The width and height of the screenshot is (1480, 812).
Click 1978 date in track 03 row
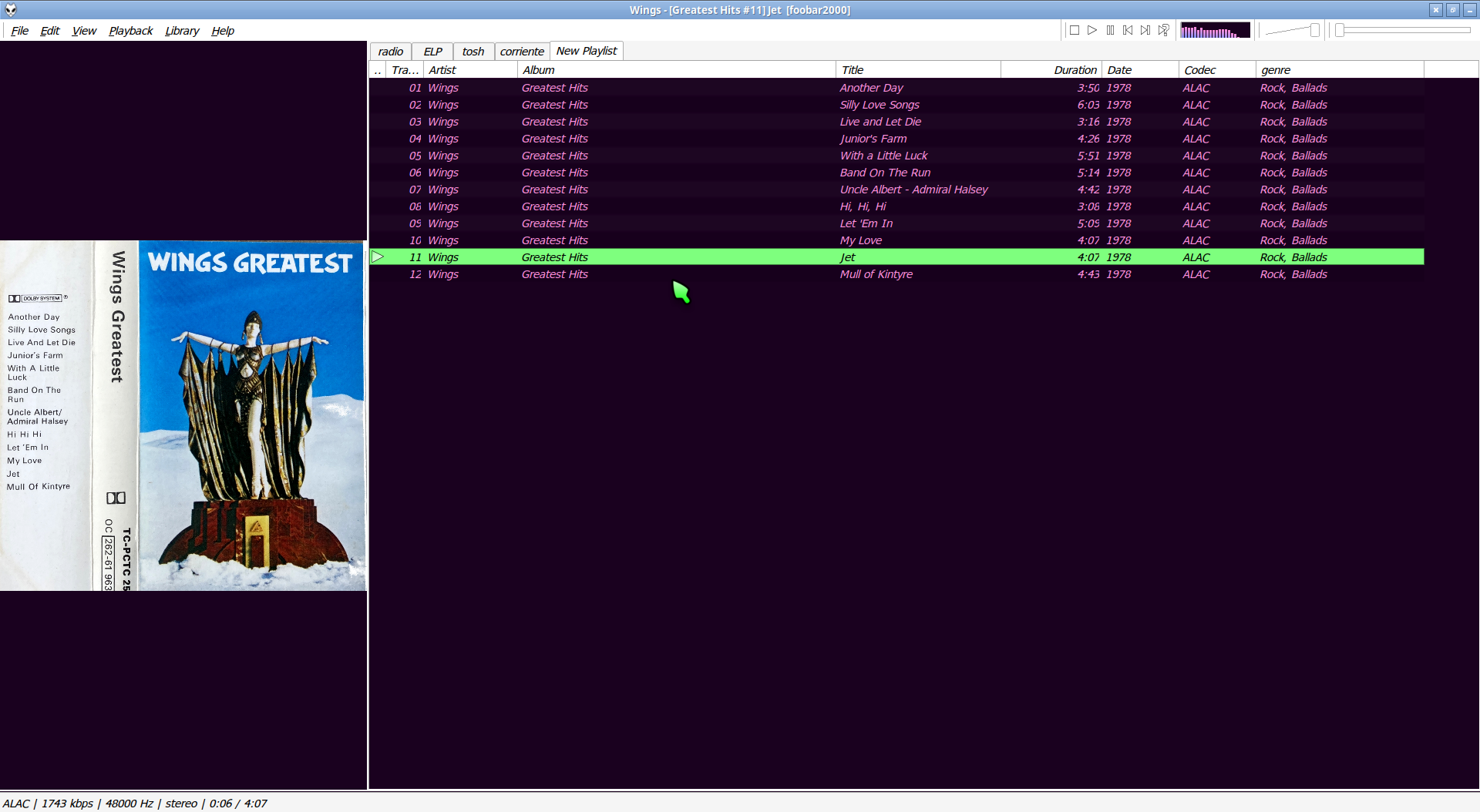click(x=1118, y=122)
